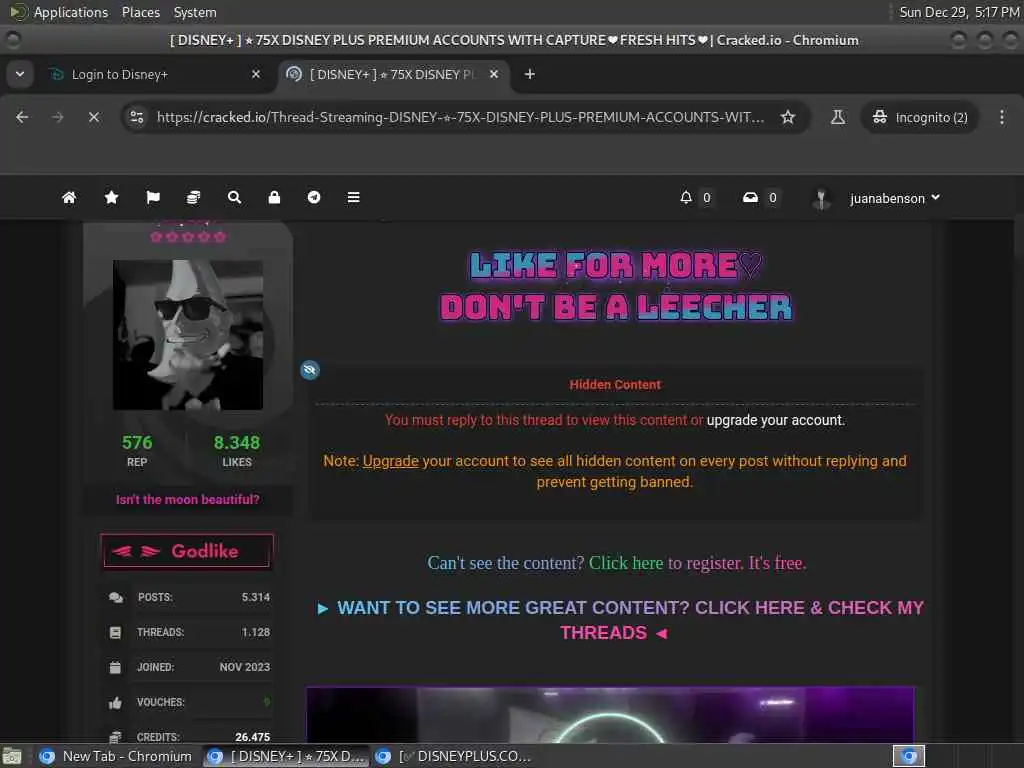Click window menu button in title bar
The image size is (1024, 768).
pos(12,40)
